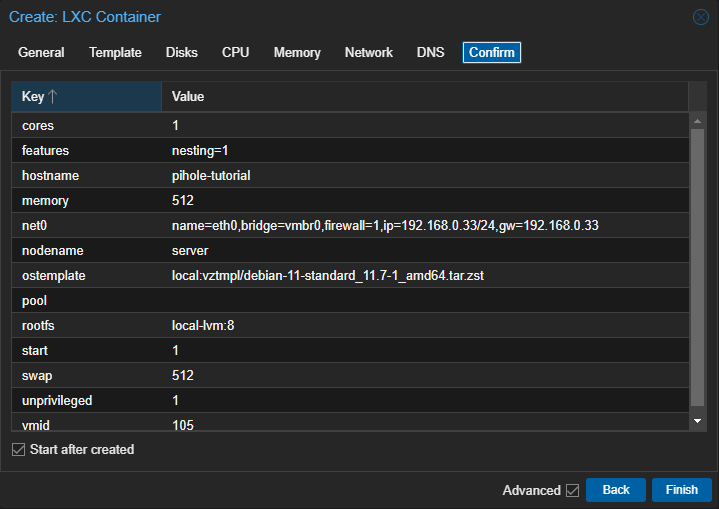
Task: Click Finish to create the container
Action: click(681, 490)
